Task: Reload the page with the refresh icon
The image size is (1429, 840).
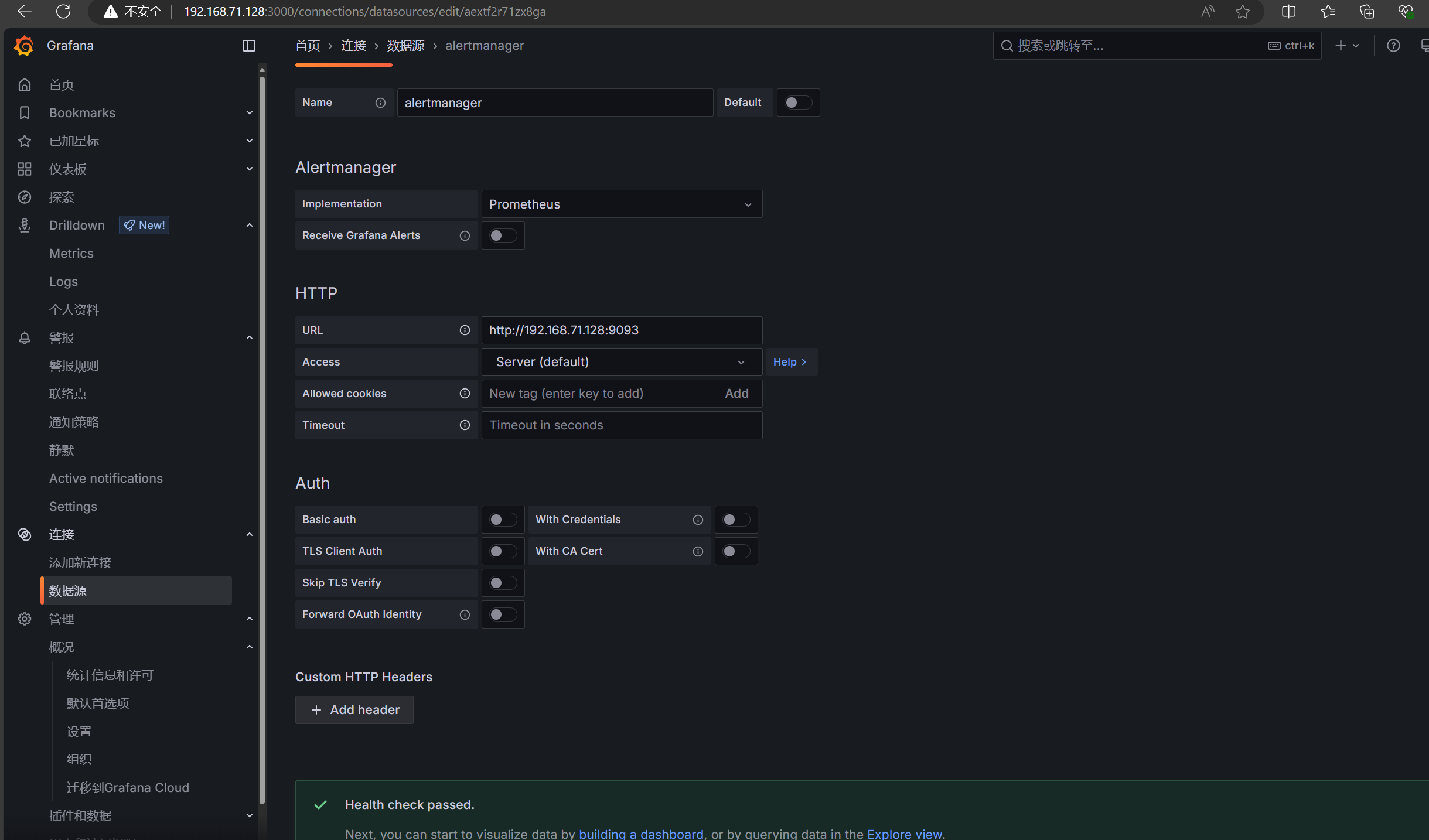Action: pyautogui.click(x=63, y=12)
